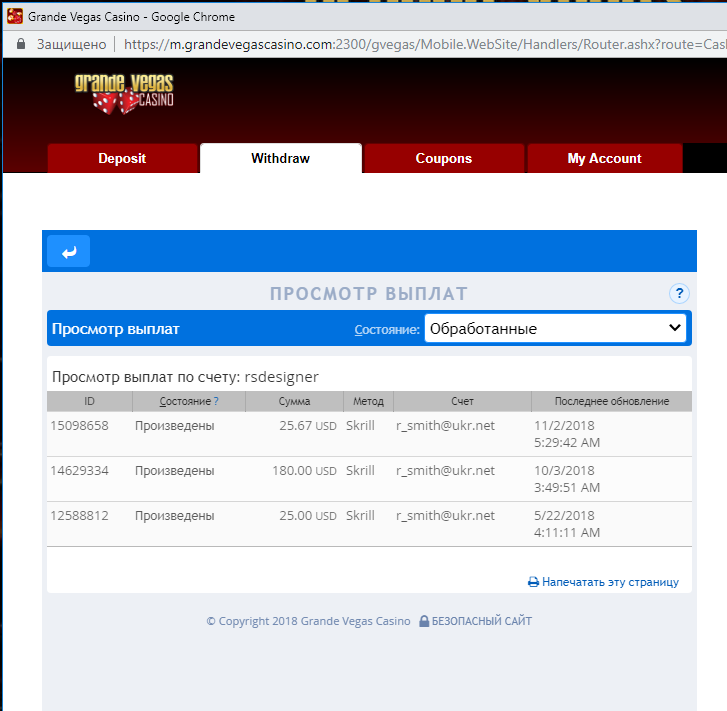Screen dimensions: 727x711
Task: Click the browser URL address field
Action: 424,44
